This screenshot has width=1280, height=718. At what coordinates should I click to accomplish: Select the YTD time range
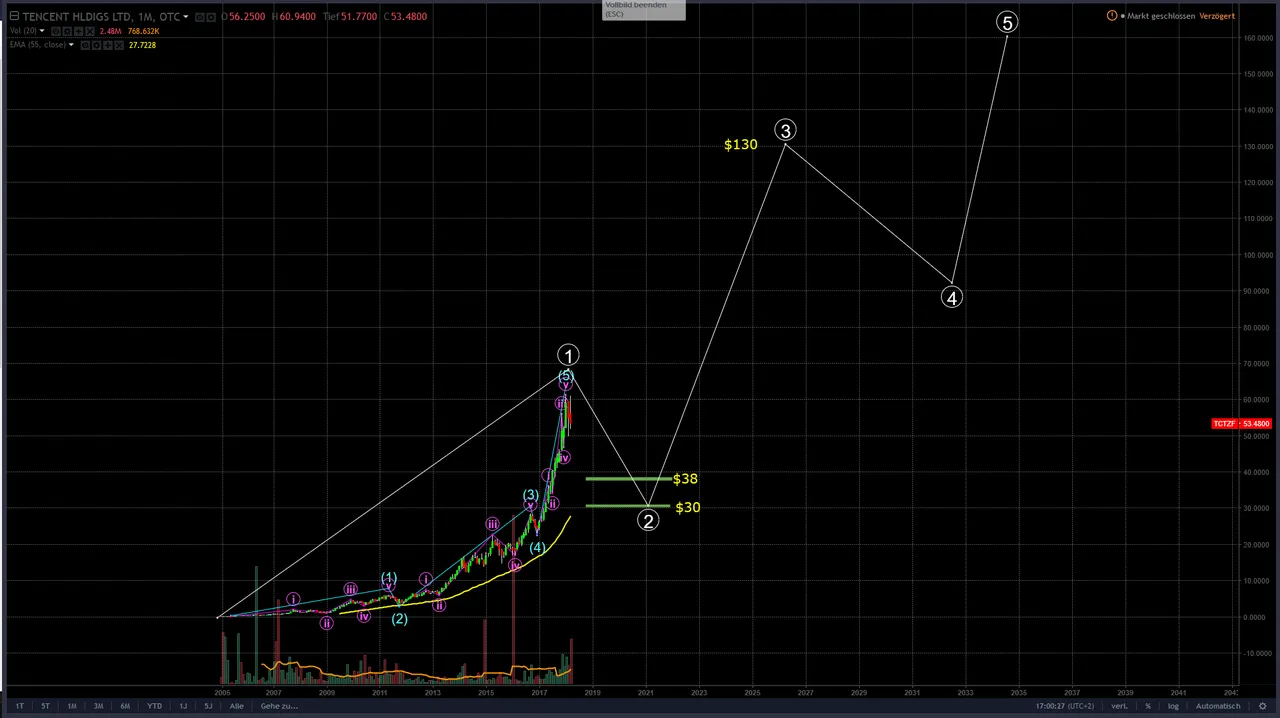[x=154, y=706]
